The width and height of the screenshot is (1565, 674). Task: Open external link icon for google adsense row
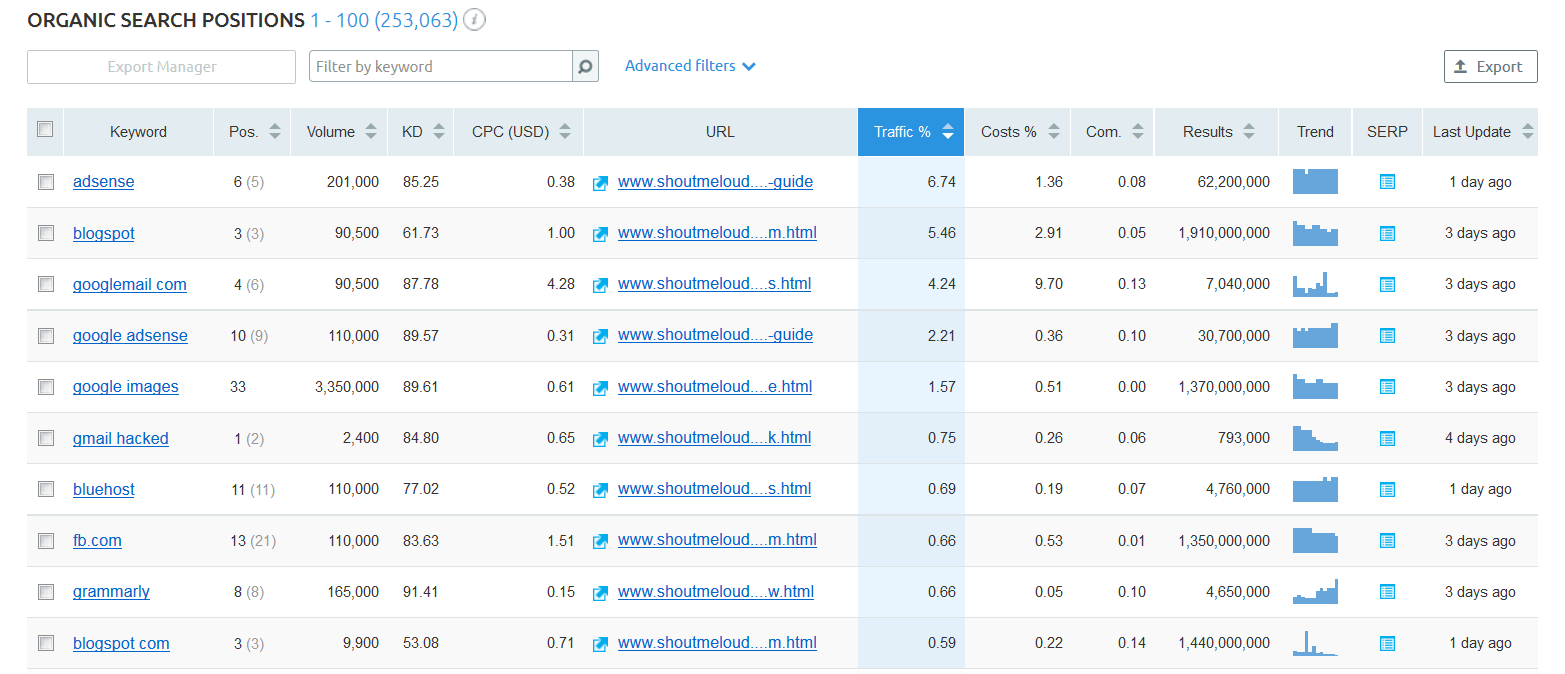point(600,336)
